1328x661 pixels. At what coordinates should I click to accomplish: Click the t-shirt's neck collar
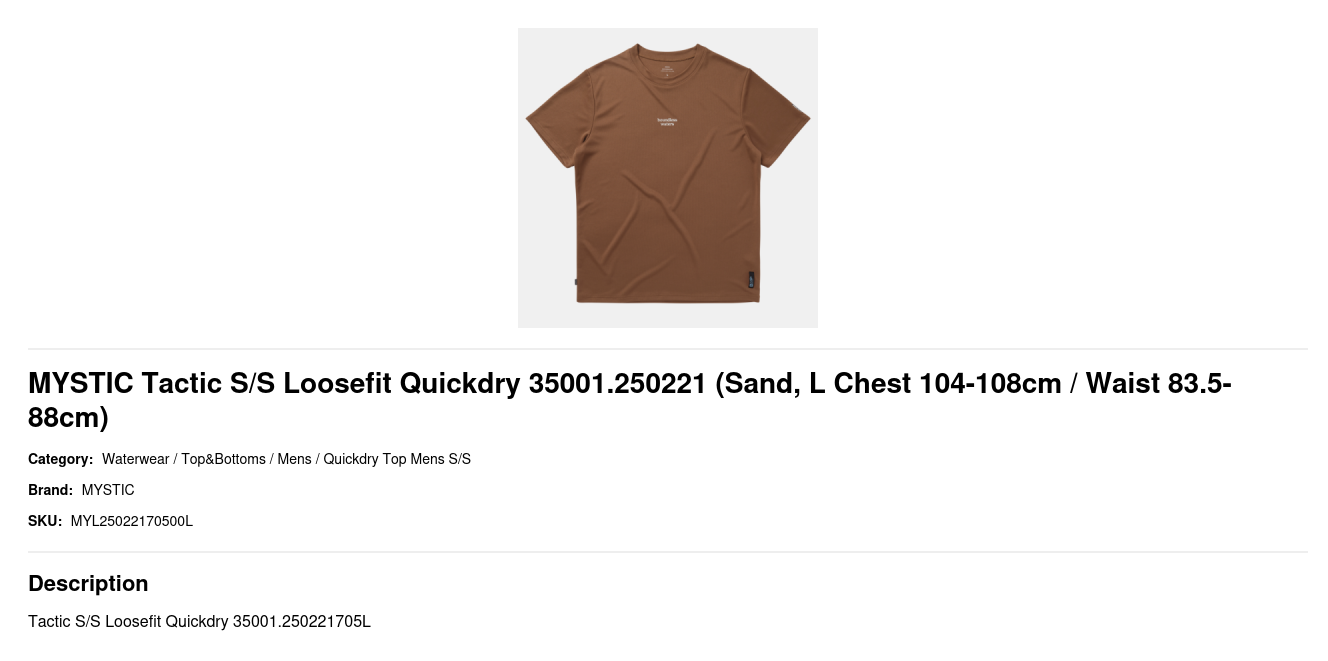(668, 52)
